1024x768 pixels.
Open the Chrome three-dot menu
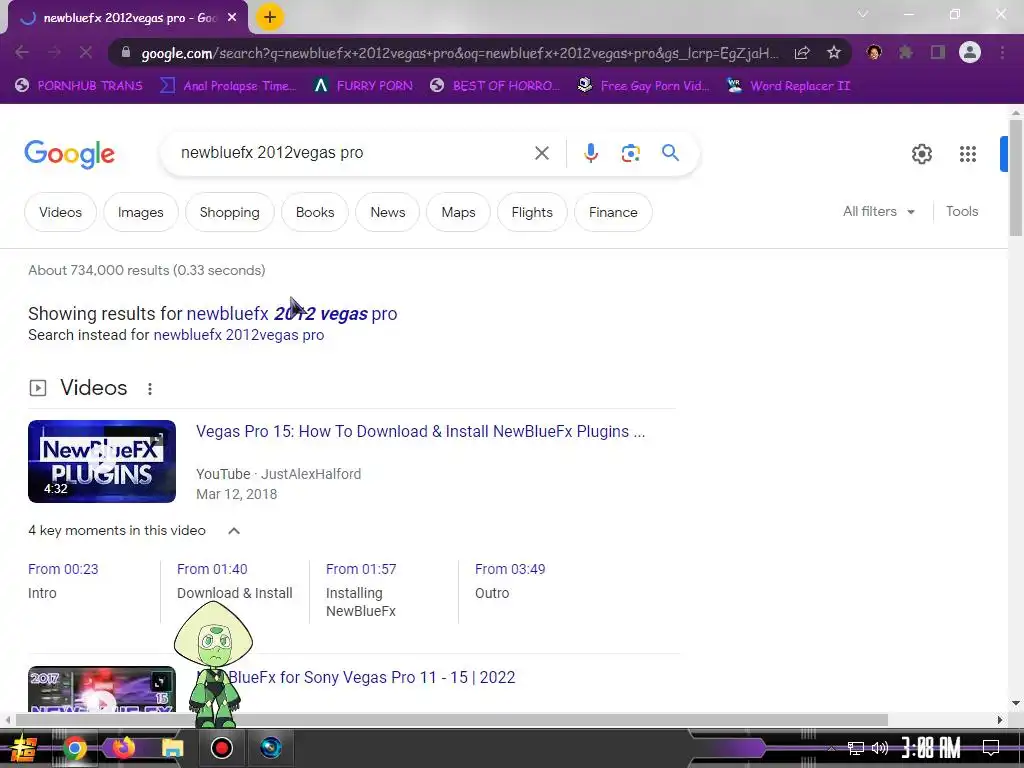point(1002,52)
